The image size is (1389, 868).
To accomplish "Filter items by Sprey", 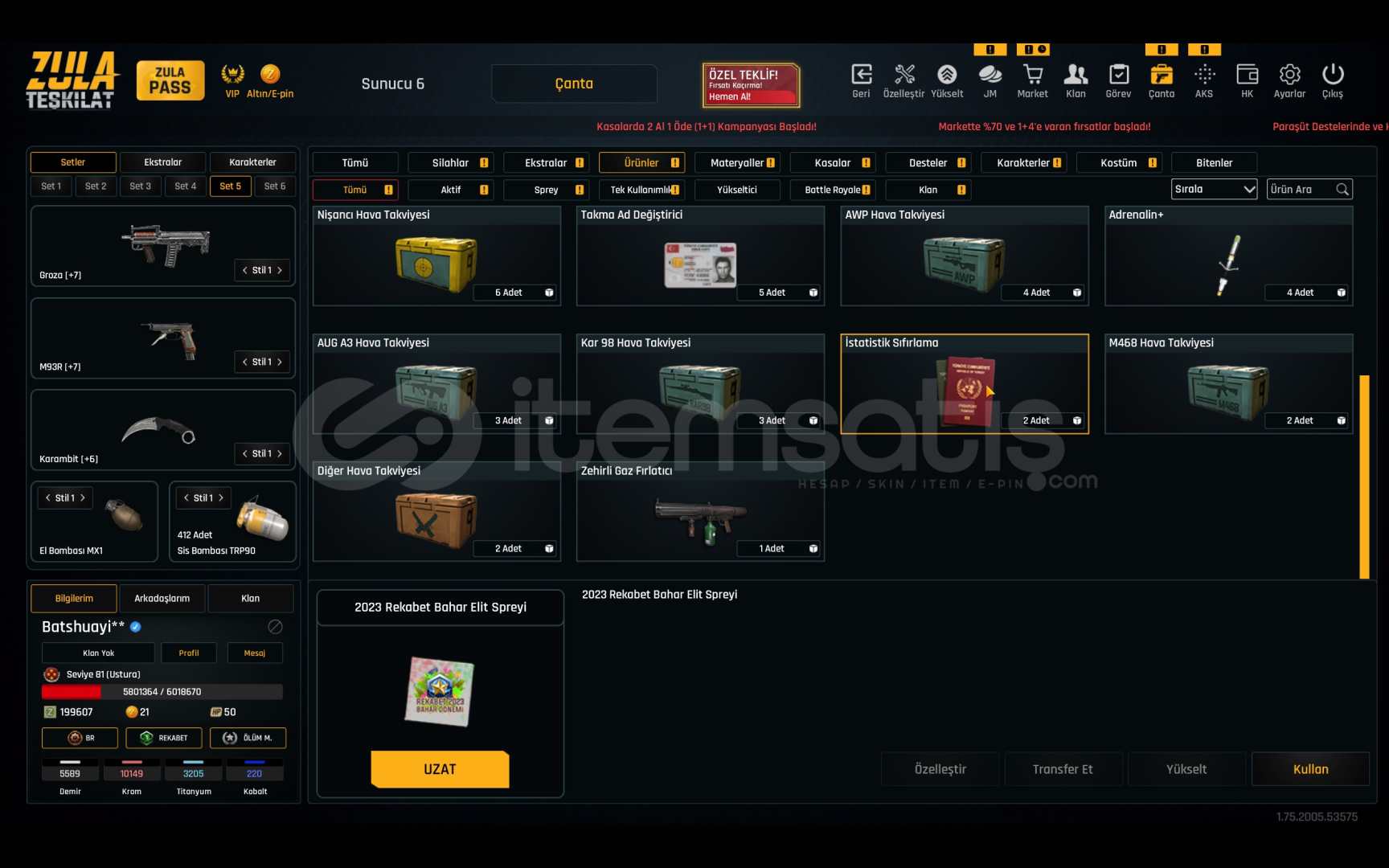I will [546, 190].
